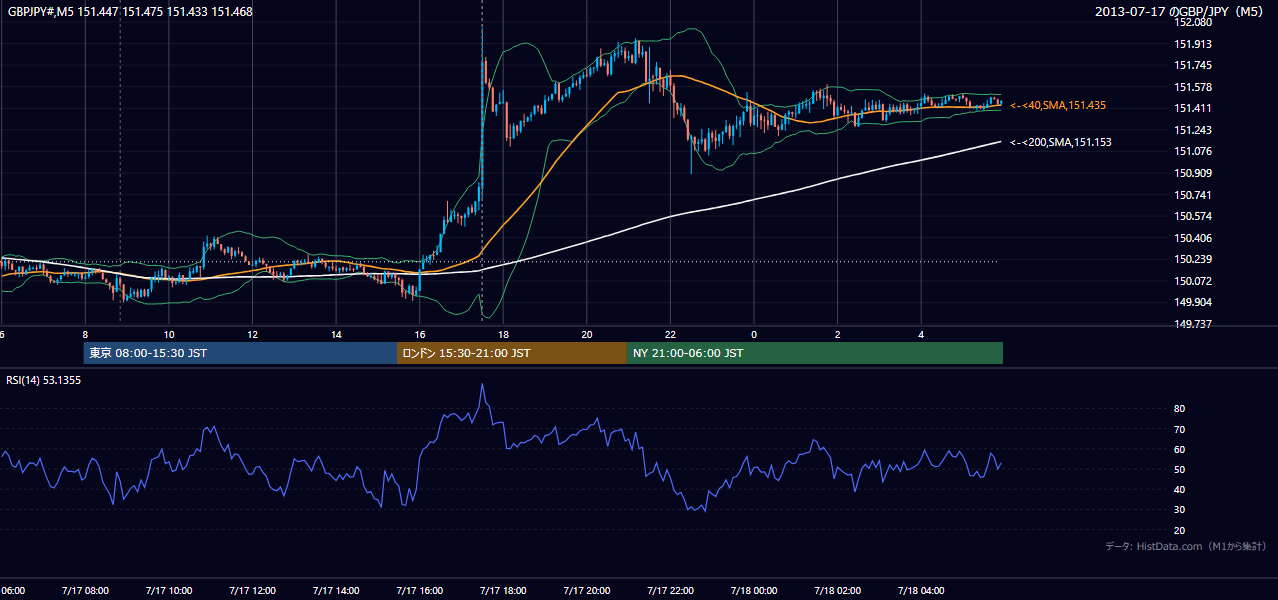This screenshot has height=600, width=1278.
Task: Click hour 18 tick under price chart
Action: 503,334
